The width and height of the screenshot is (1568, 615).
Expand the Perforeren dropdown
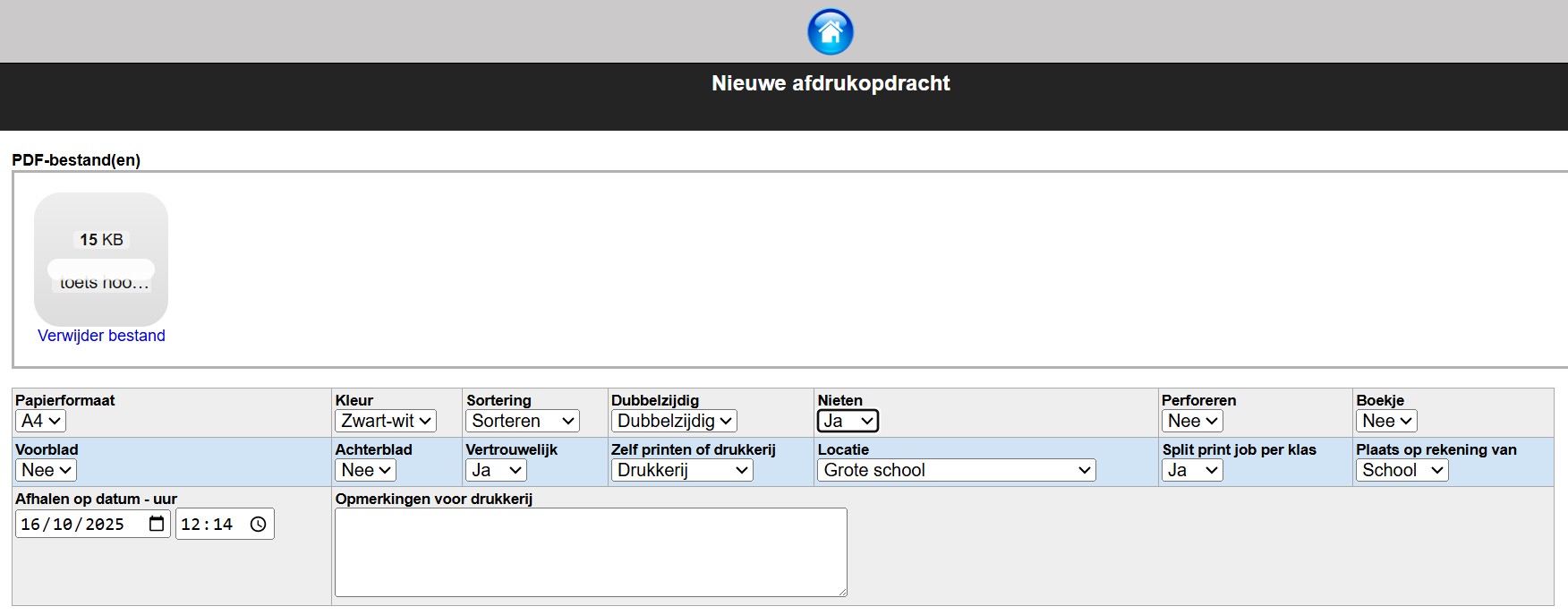(x=1192, y=421)
